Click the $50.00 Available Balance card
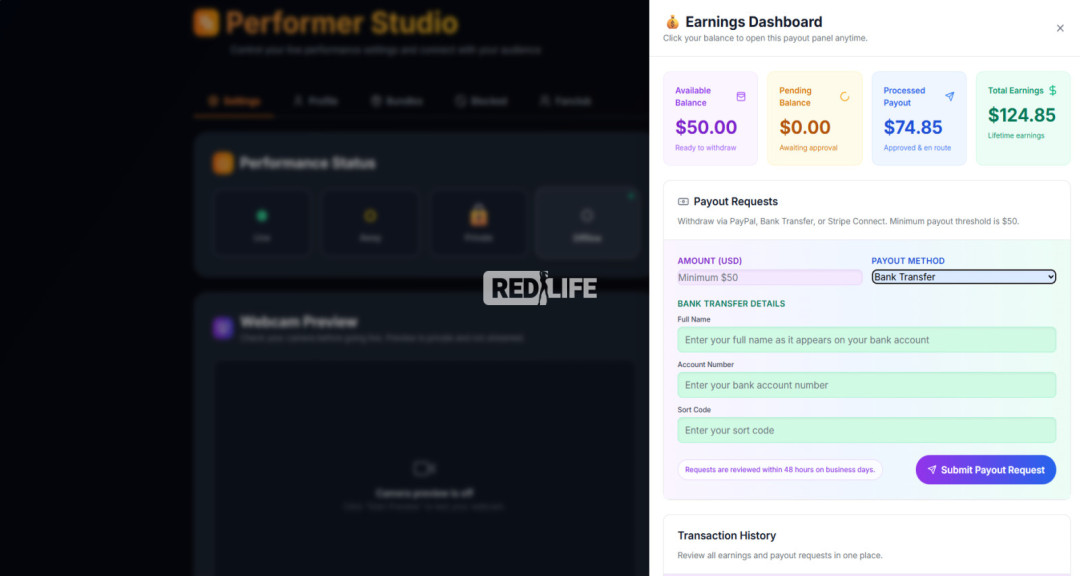Screen dimensions: 1080x576 (710, 119)
